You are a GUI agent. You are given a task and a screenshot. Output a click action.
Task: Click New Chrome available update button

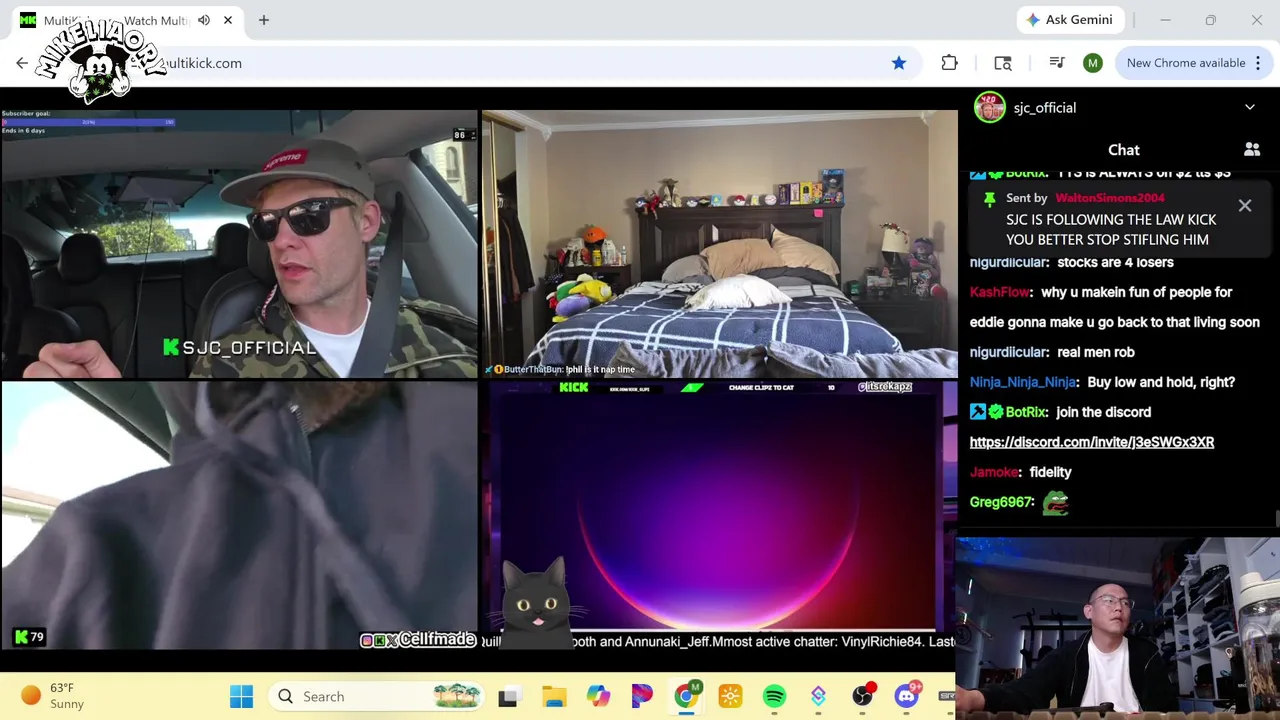(x=1186, y=63)
